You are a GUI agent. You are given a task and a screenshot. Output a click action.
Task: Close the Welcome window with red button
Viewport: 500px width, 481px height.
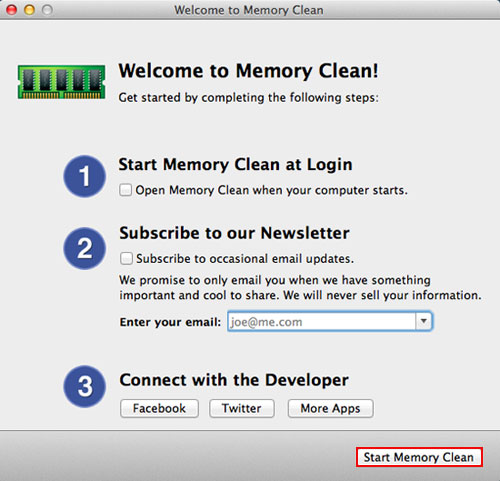(x=12, y=10)
